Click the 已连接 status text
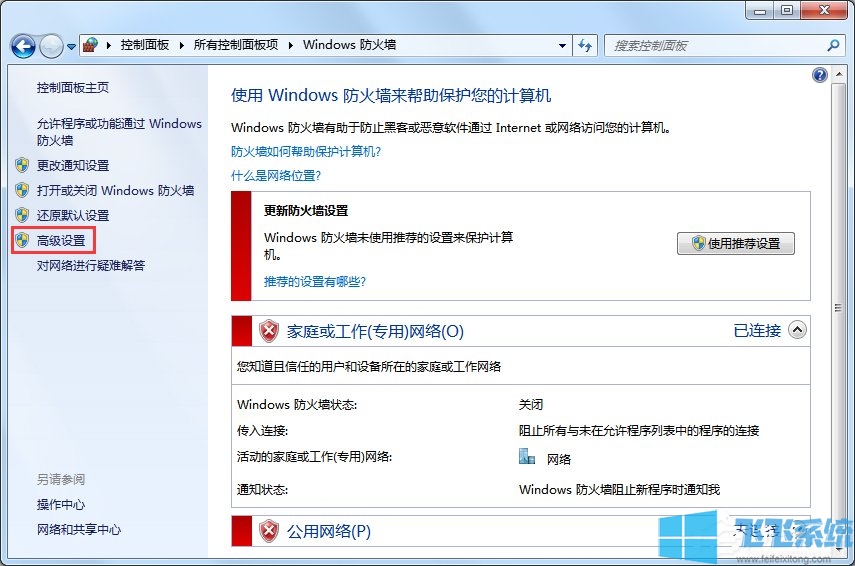855x566 pixels. coord(757,330)
